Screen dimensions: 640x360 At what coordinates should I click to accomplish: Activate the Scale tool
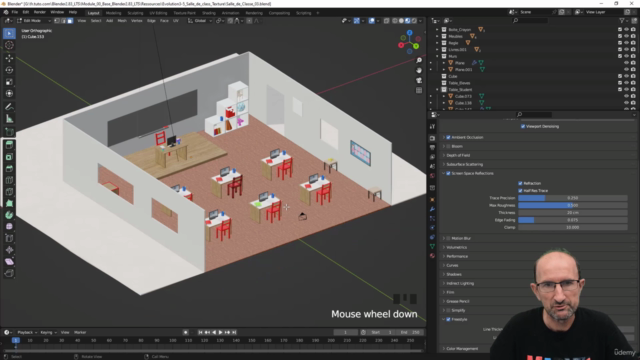coord(9,82)
